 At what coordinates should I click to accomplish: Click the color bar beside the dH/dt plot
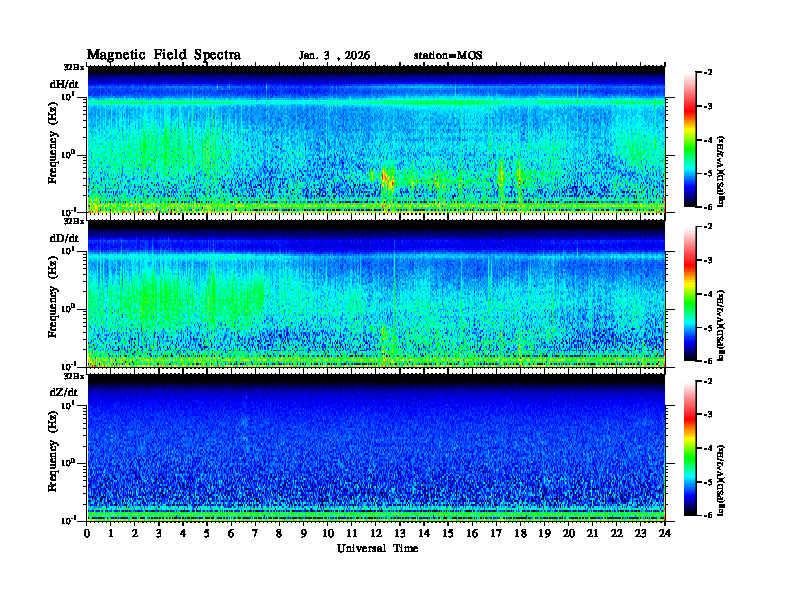690,140
